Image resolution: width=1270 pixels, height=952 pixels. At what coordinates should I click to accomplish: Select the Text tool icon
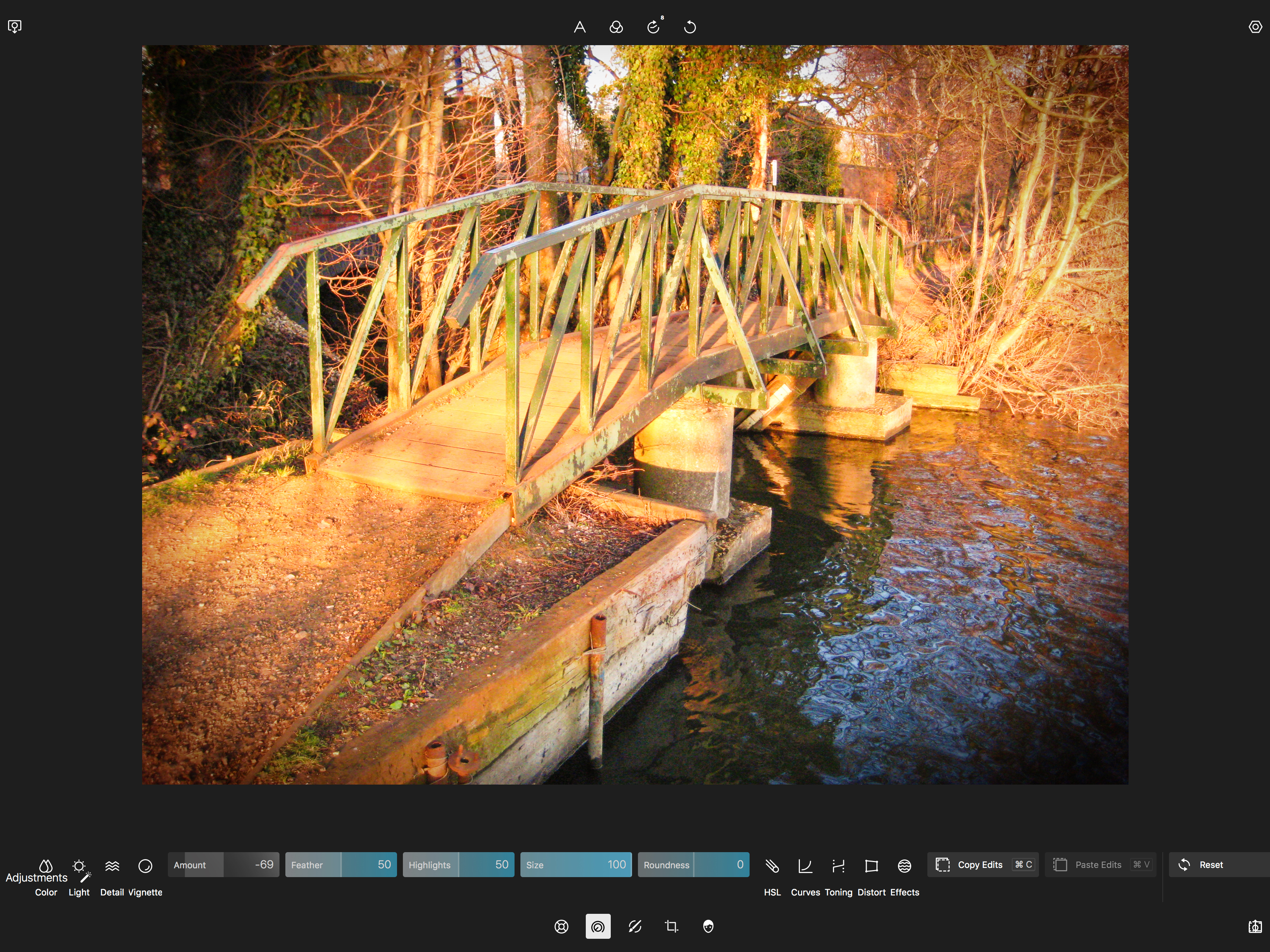click(x=580, y=27)
